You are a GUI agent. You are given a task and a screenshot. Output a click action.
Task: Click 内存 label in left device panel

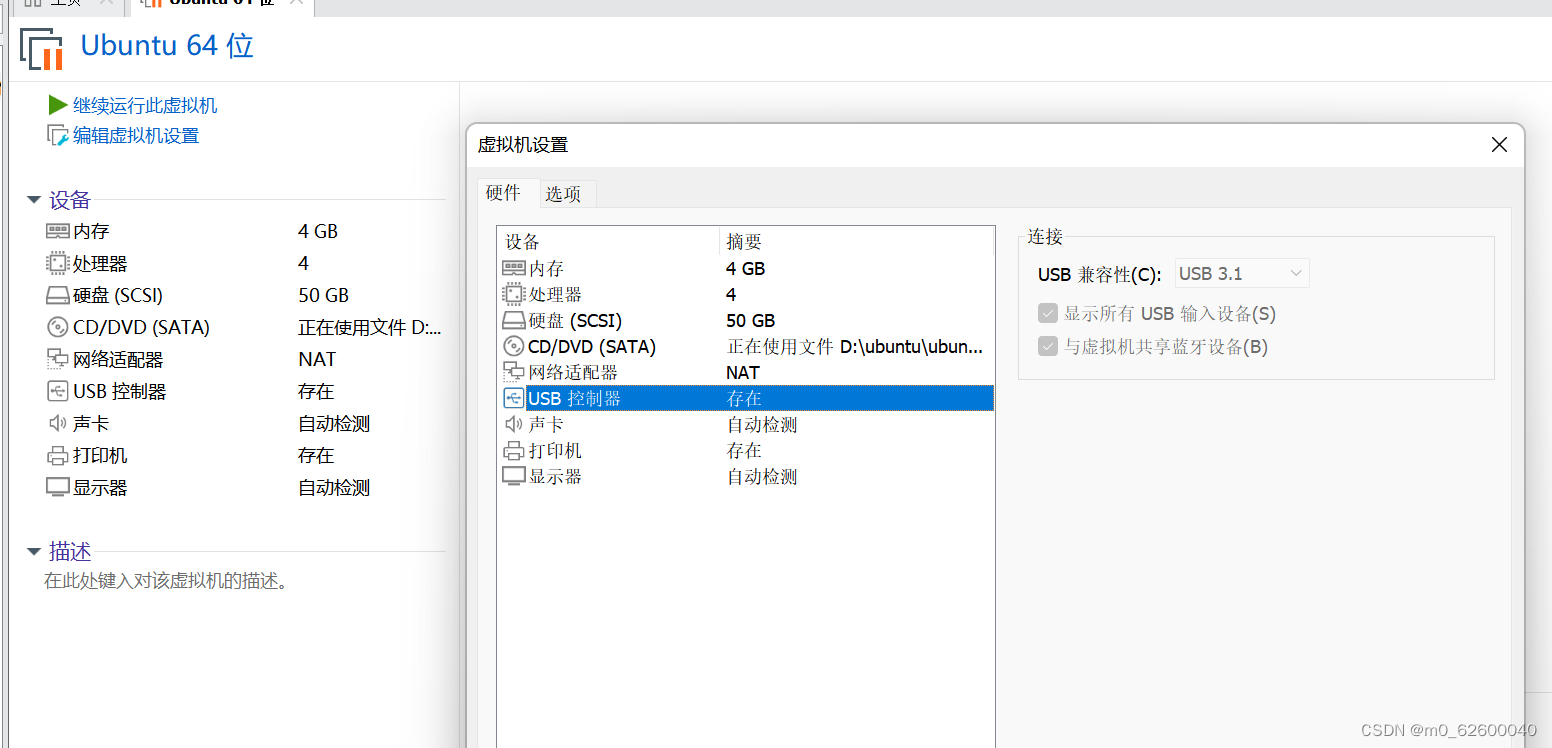tap(91, 231)
